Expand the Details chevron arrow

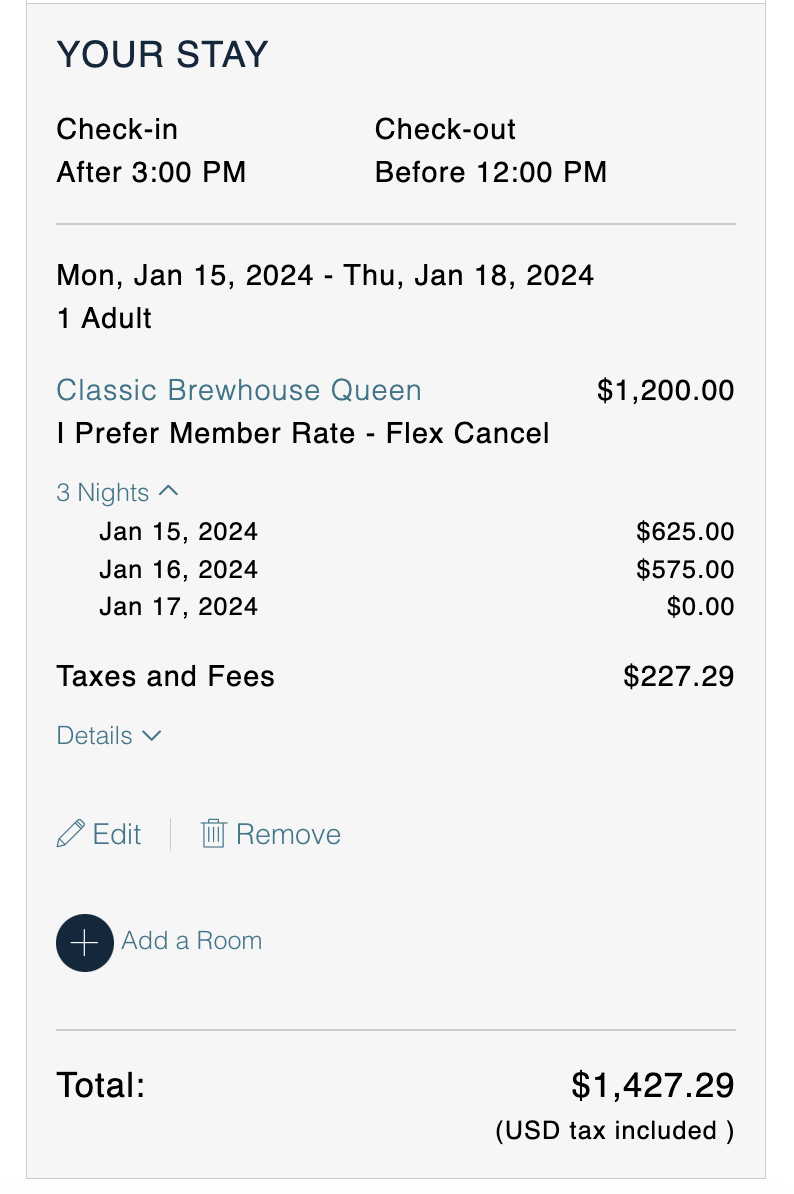coord(152,735)
